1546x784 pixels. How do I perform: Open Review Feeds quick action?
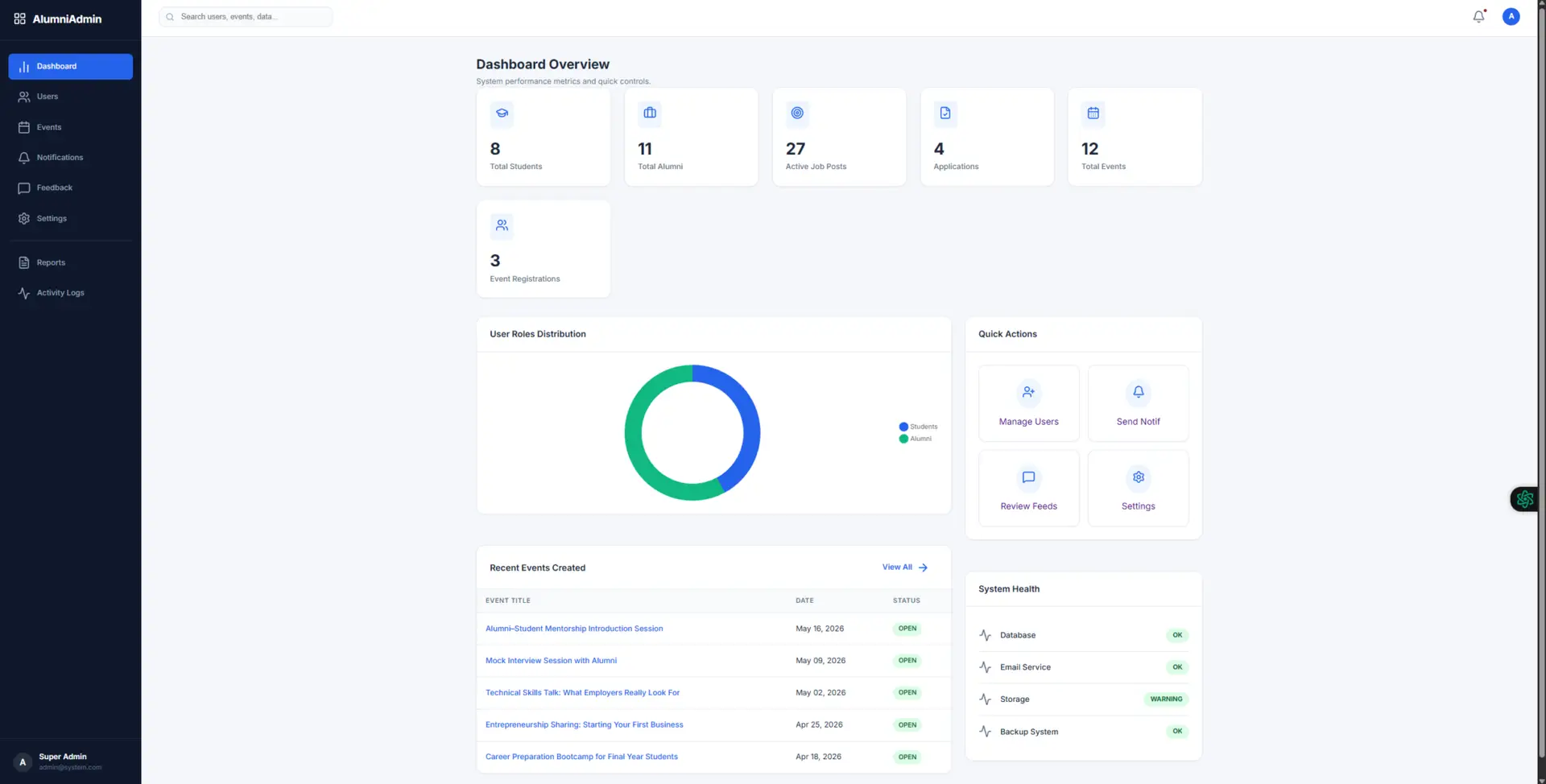[x=1028, y=489]
